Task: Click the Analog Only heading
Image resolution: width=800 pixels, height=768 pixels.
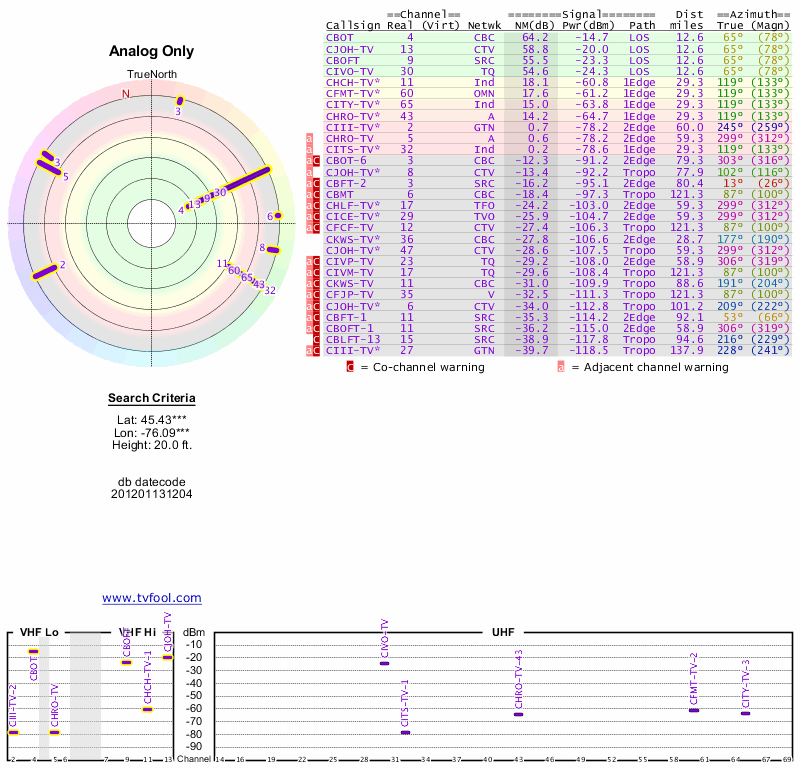Action: point(151,52)
